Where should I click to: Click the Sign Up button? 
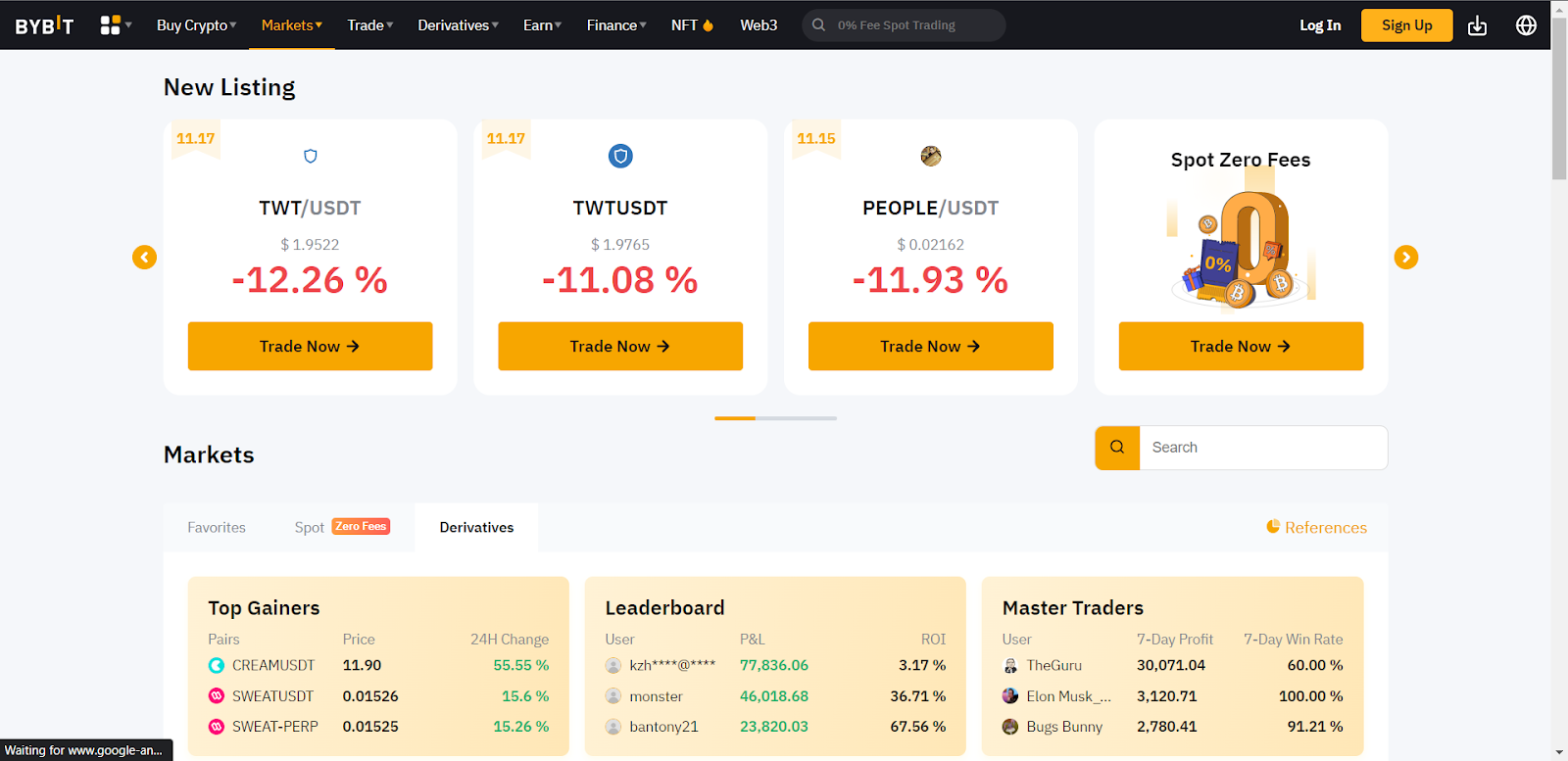point(1406,25)
